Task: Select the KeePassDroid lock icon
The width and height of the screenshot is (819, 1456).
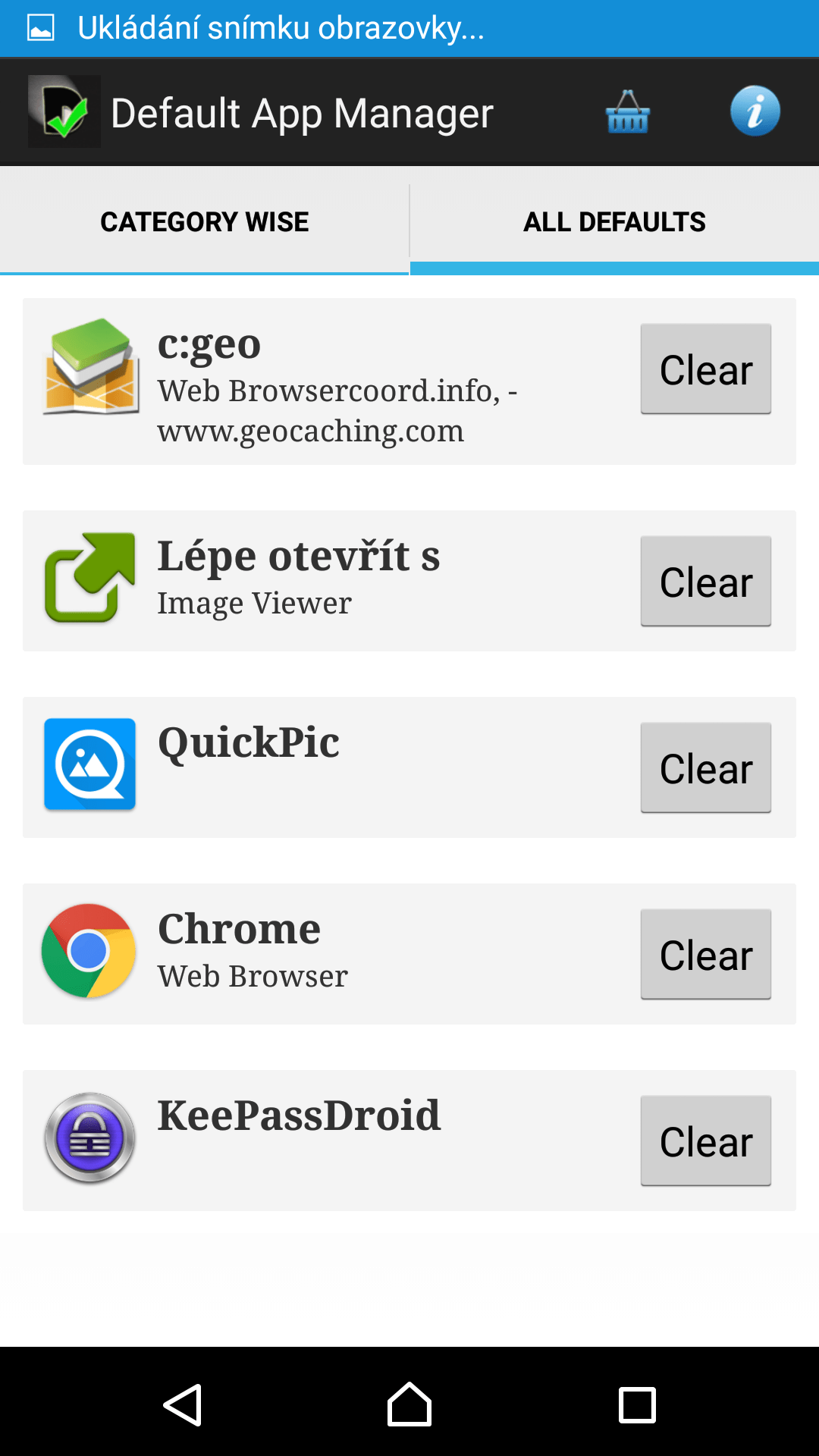Action: pyautogui.click(x=89, y=1137)
